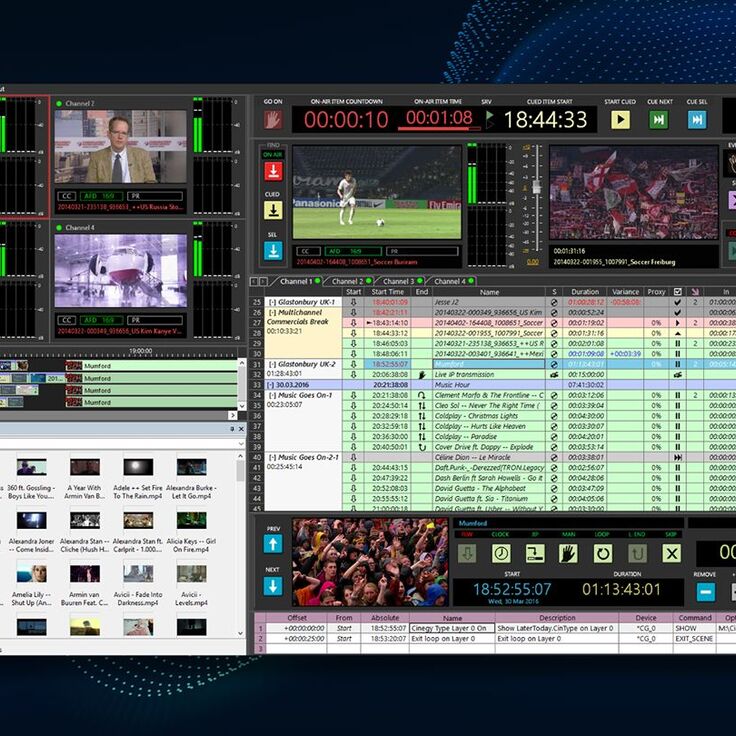Screen dimensions: 736x736
Task: Toggle the checkmark in Jesse J2 row
Action: pos(677,302)
